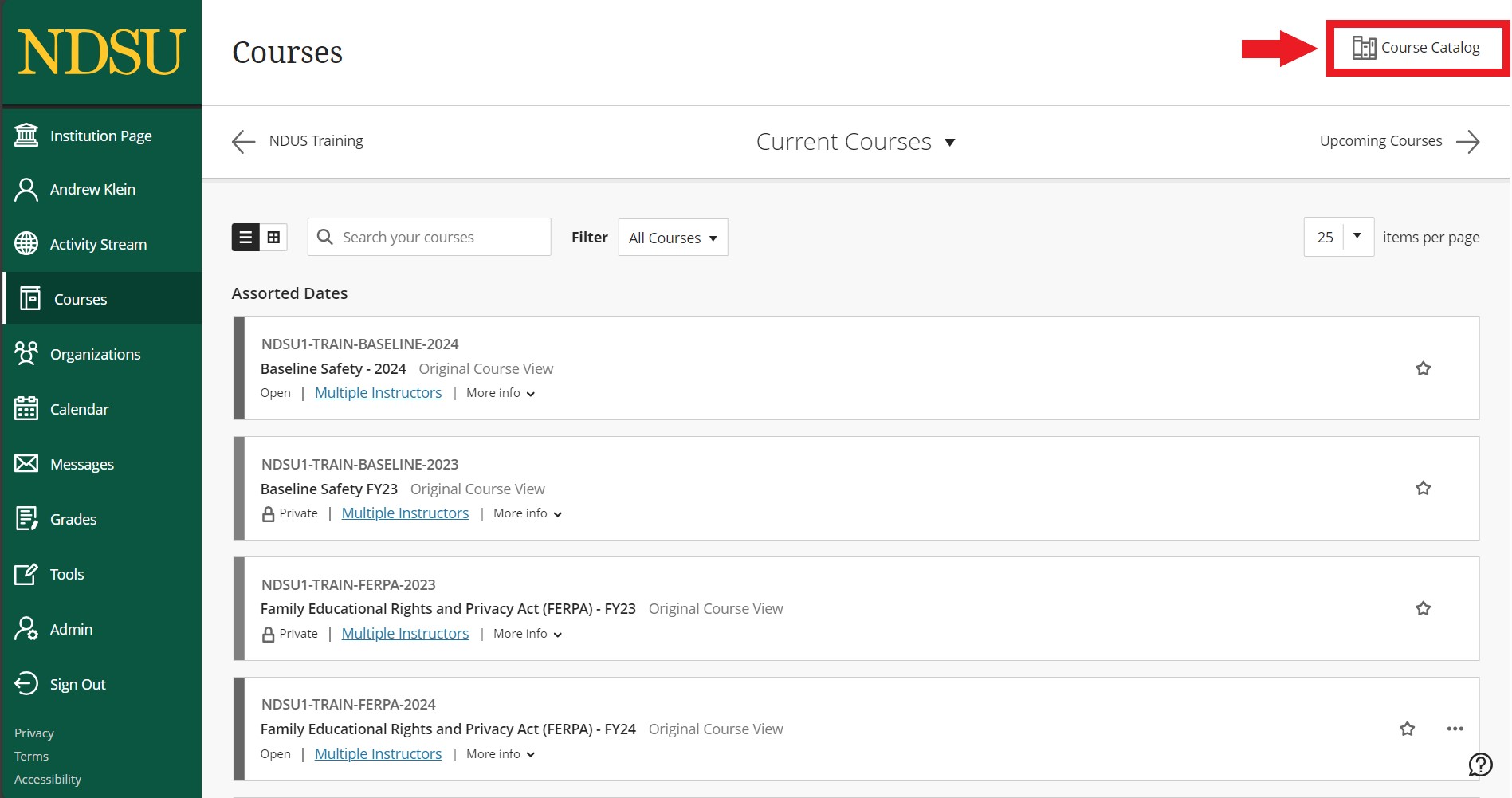This screenshot has height=798, width=1512.
Task: Expand More info for Baseline Safety - 2024
Action: coord(501,393)
